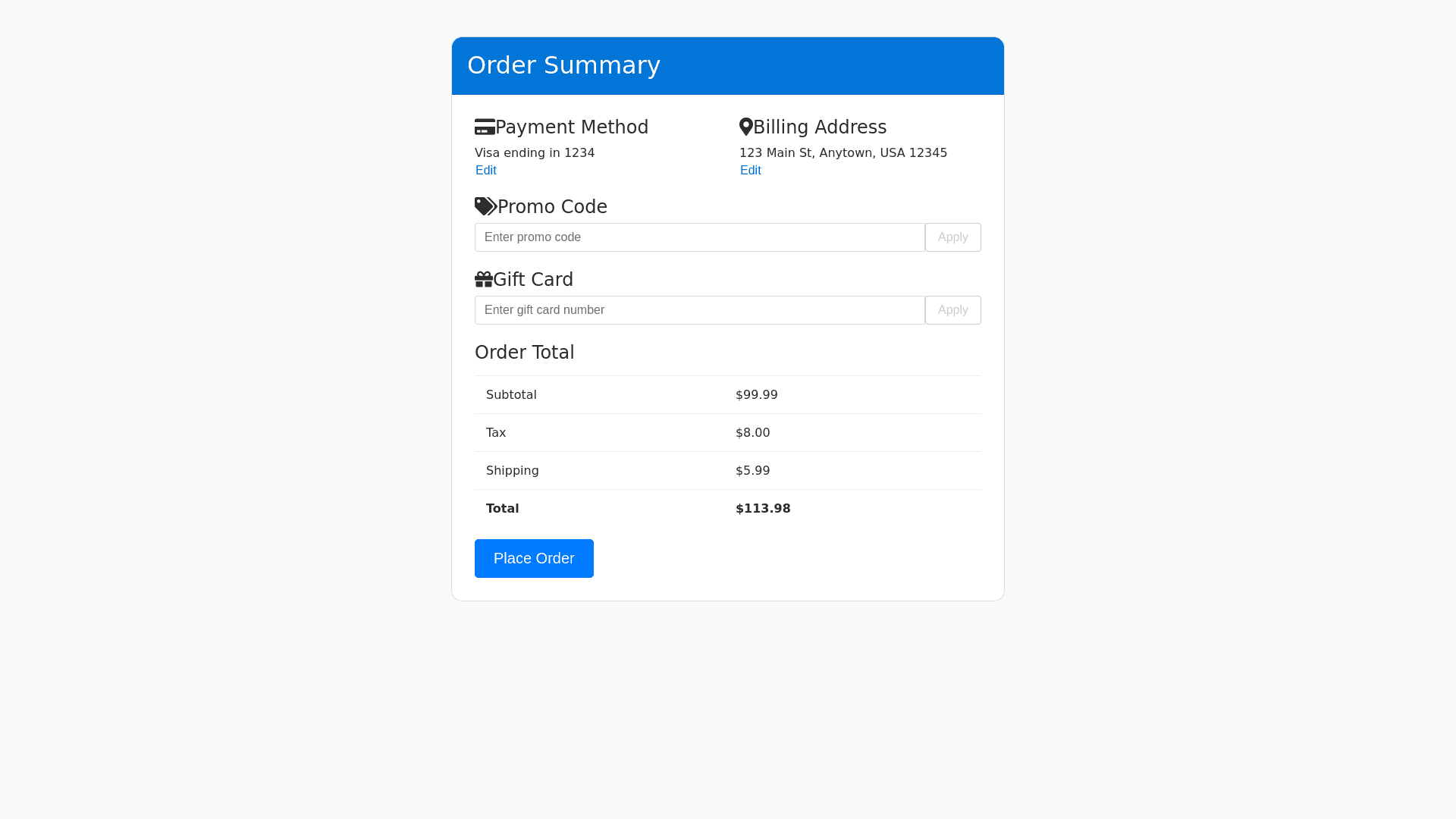1456x819 pixels.
Task: Click the Payment Method heading text
Action: [572, 127]
